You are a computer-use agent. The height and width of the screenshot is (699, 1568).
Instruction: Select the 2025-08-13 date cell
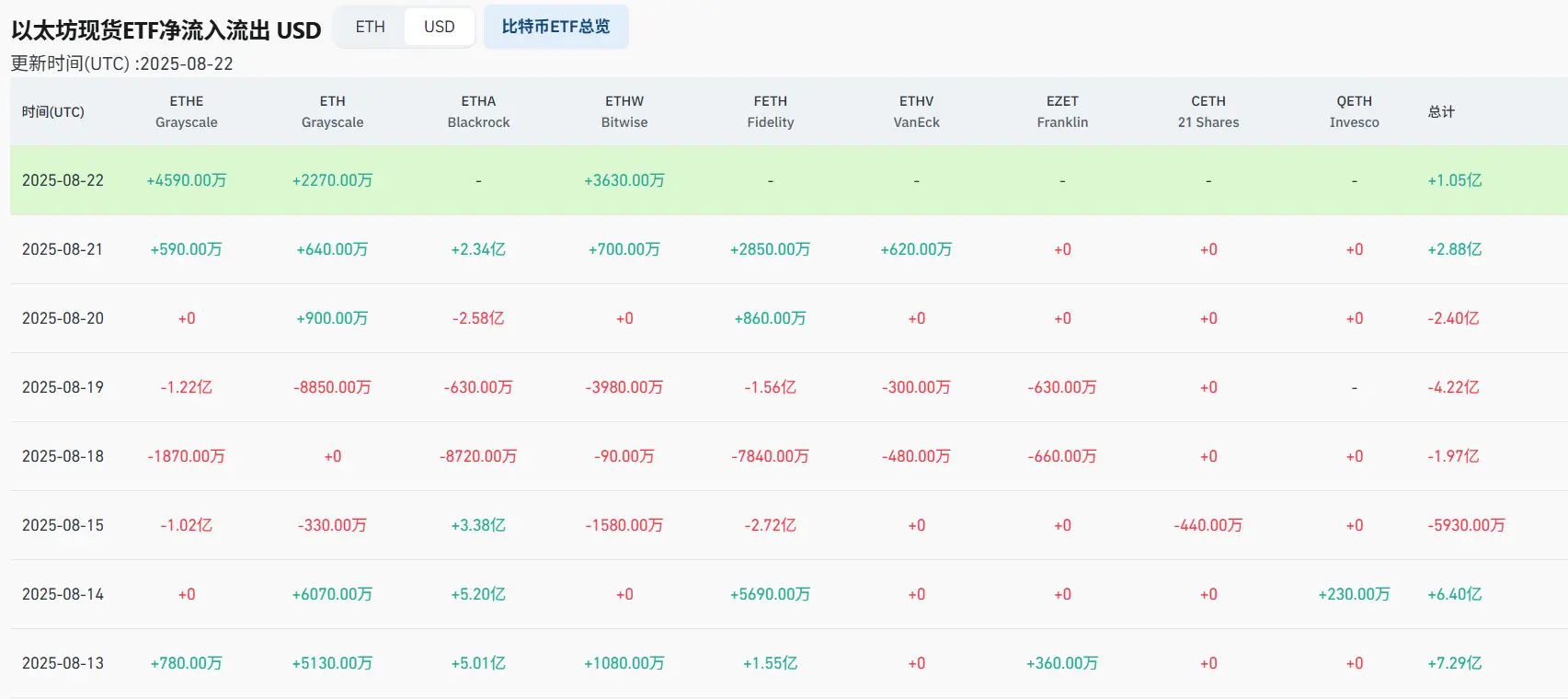pos(63,663)
